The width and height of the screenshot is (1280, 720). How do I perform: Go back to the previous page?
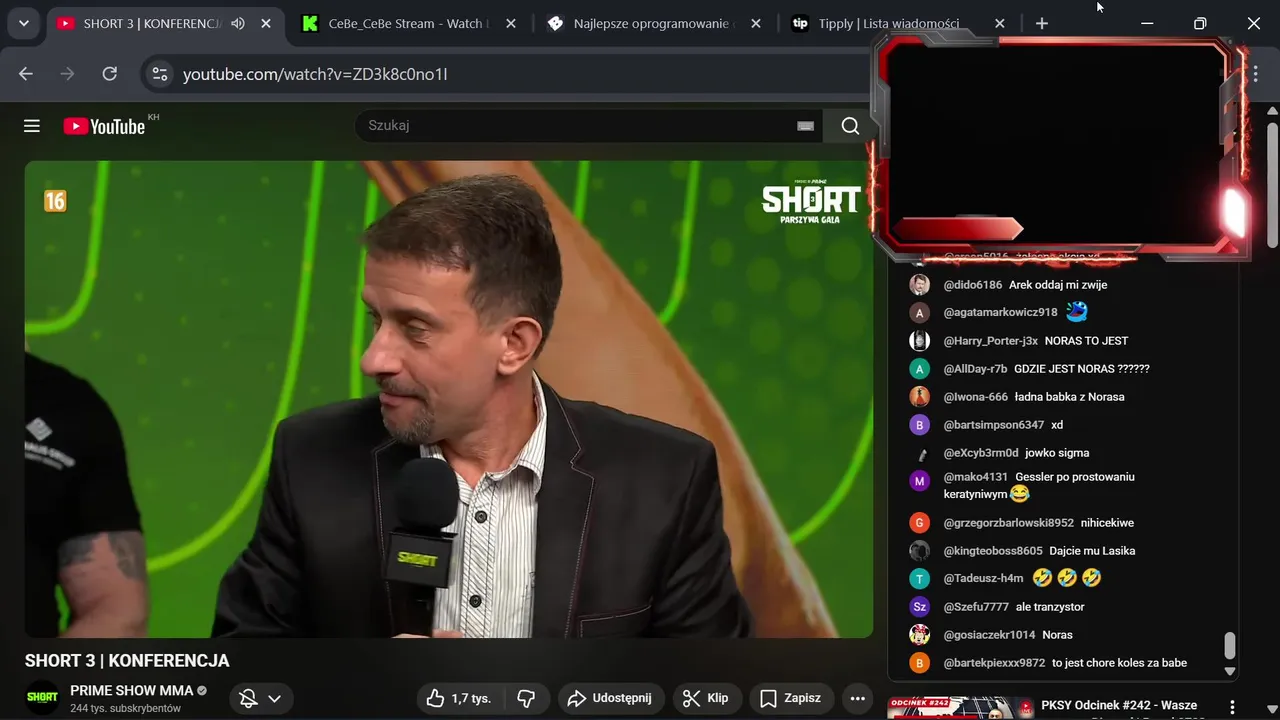26,74
